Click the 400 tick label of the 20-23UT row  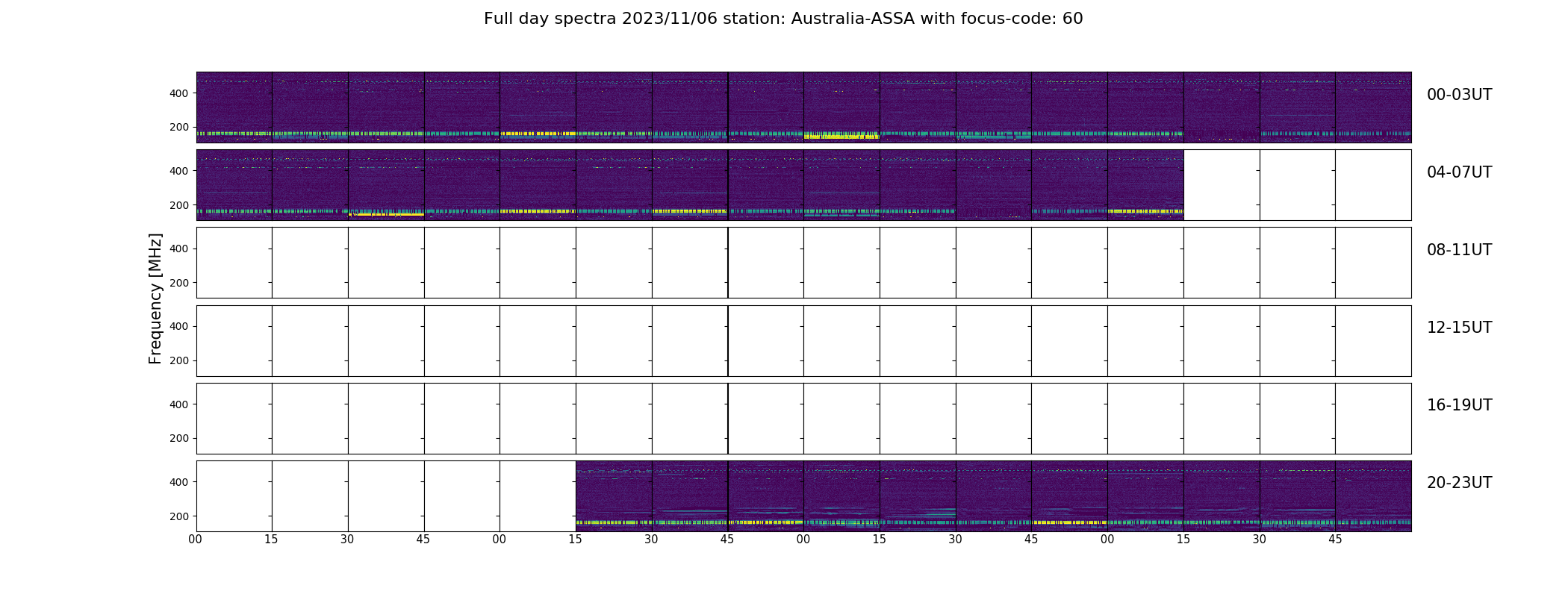click(179, 482)
